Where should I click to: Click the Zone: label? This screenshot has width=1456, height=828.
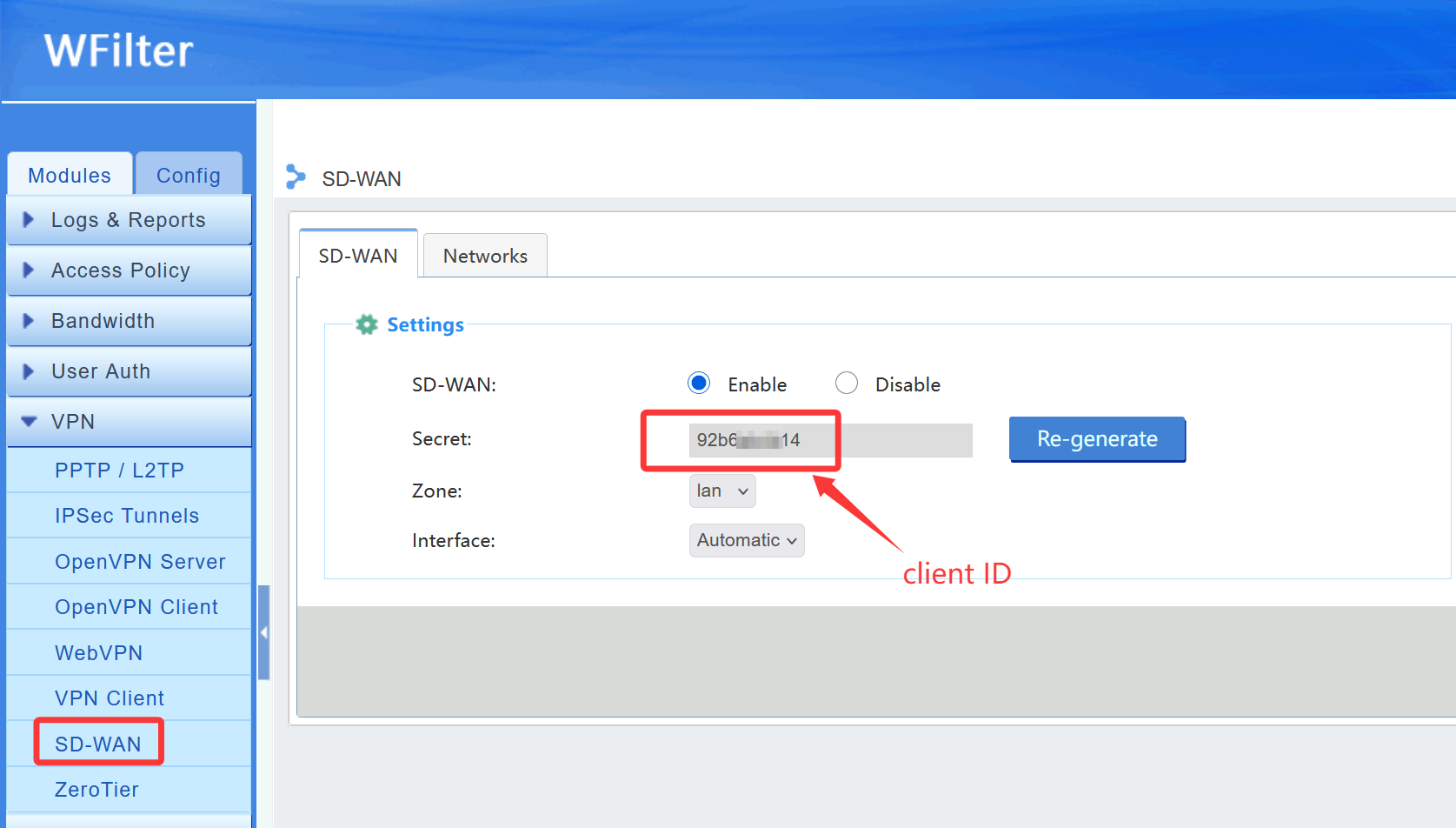[x=437, y=491]
